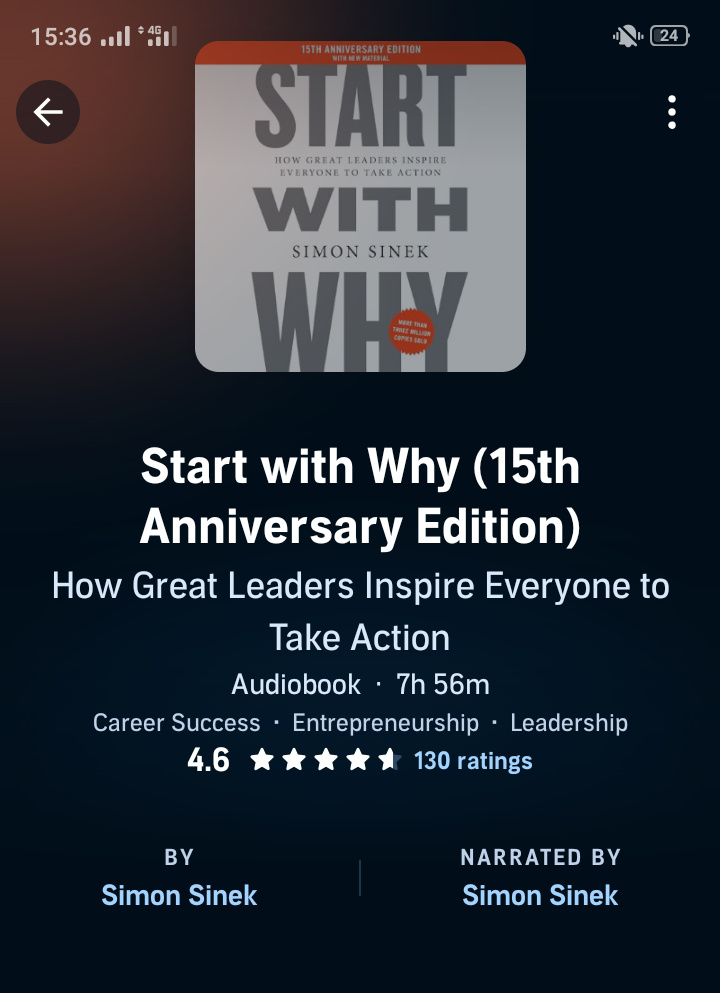Select the Entrepreneurship category
This screenshot has width=720, height=993.
click(x=386, y=723)
